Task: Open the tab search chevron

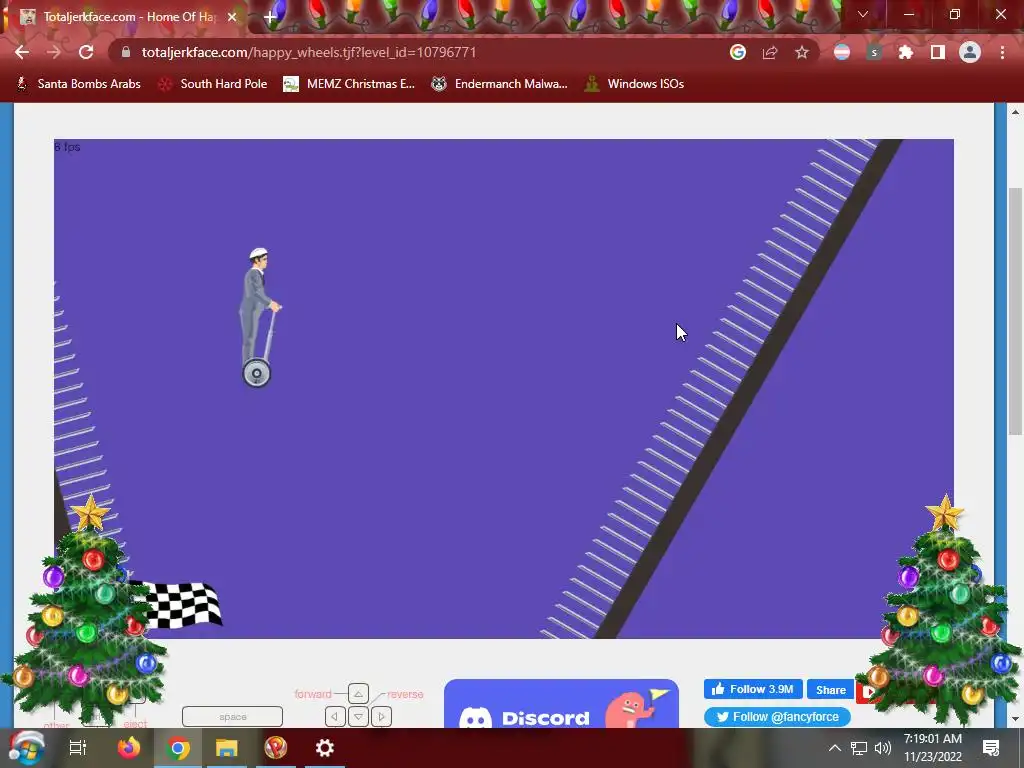Action: (x=863, y=14)
